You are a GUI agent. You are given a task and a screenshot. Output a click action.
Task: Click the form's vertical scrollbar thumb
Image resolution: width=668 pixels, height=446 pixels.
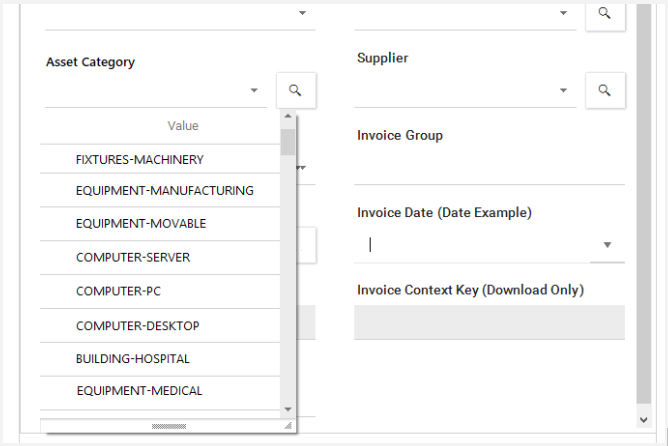click(644, 204)
